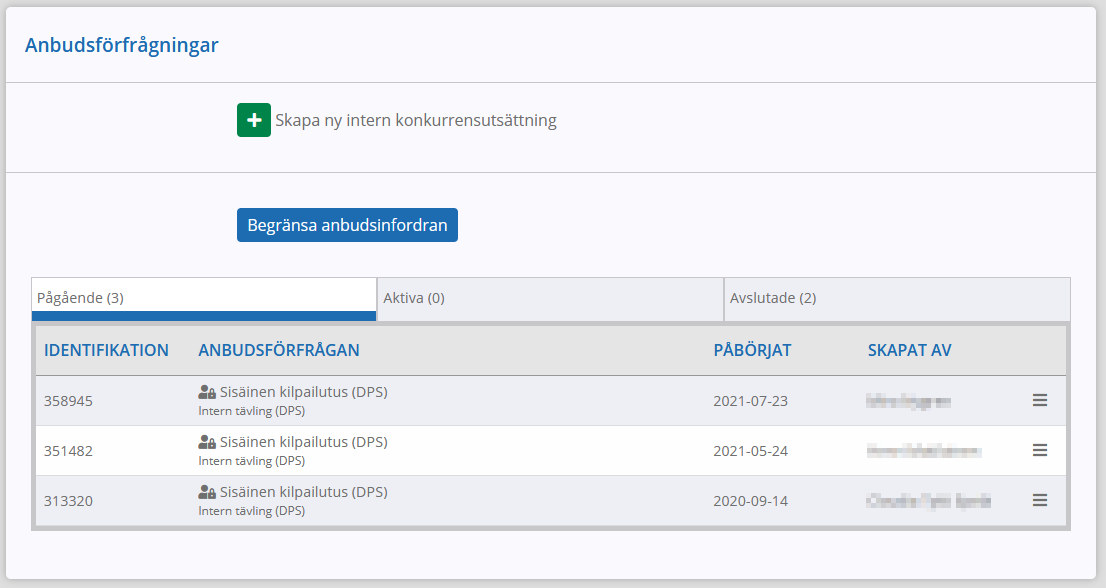Sort by the ANBUDSFÖRFRÅGAN column header
This screenshot has width=1106, height=588.
point(279,350)
